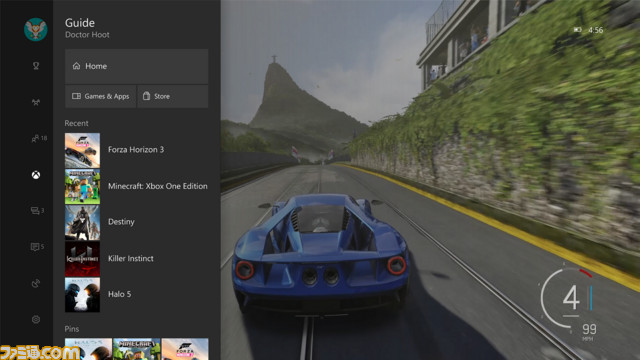Screen dimensions: 640x360
Task: Open Notifications icon showing 5
Action: [x=37, y=247]
